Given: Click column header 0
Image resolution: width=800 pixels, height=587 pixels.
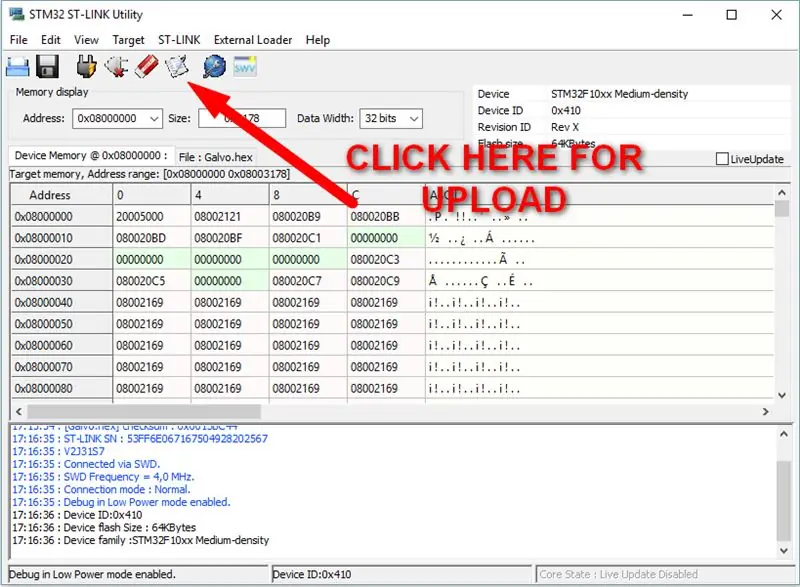Looking at the screenshot, I should (152, 195).
